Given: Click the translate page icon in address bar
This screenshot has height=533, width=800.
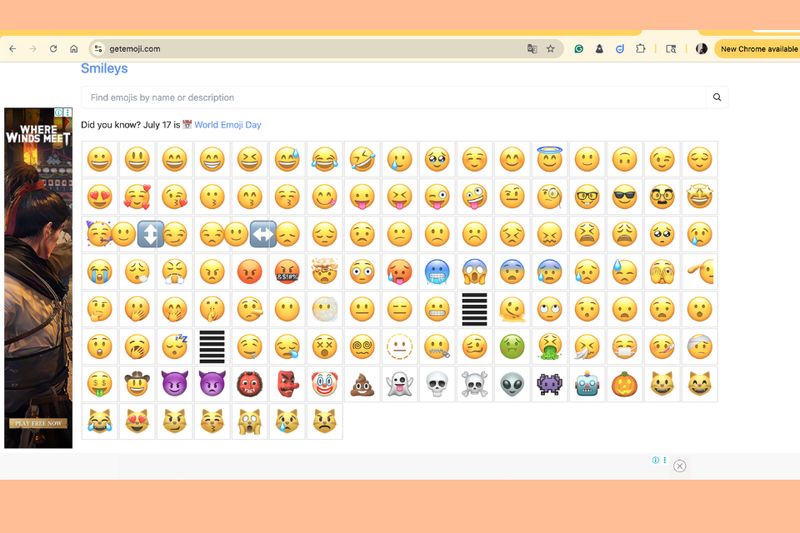Looking at the screenshot, I should point(532,49).
